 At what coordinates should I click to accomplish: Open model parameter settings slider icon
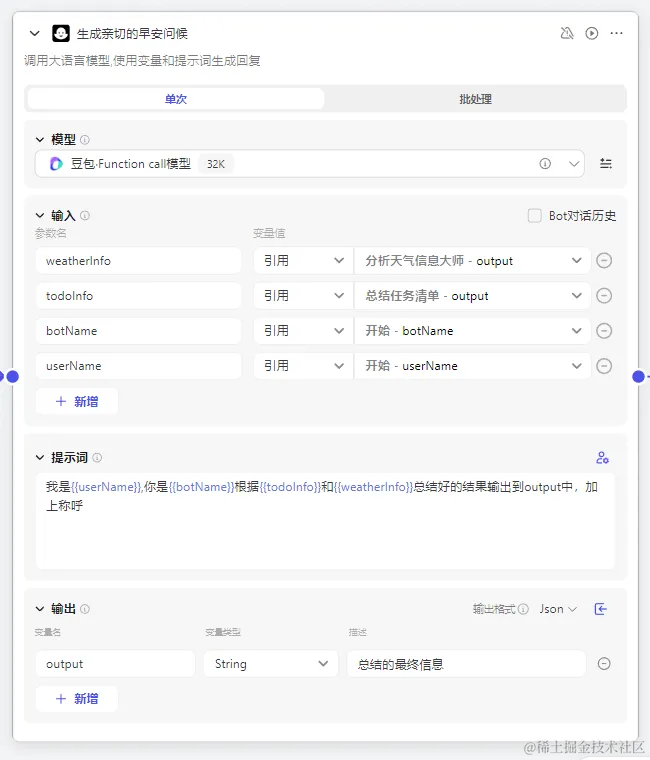click(x=606, y=164)
